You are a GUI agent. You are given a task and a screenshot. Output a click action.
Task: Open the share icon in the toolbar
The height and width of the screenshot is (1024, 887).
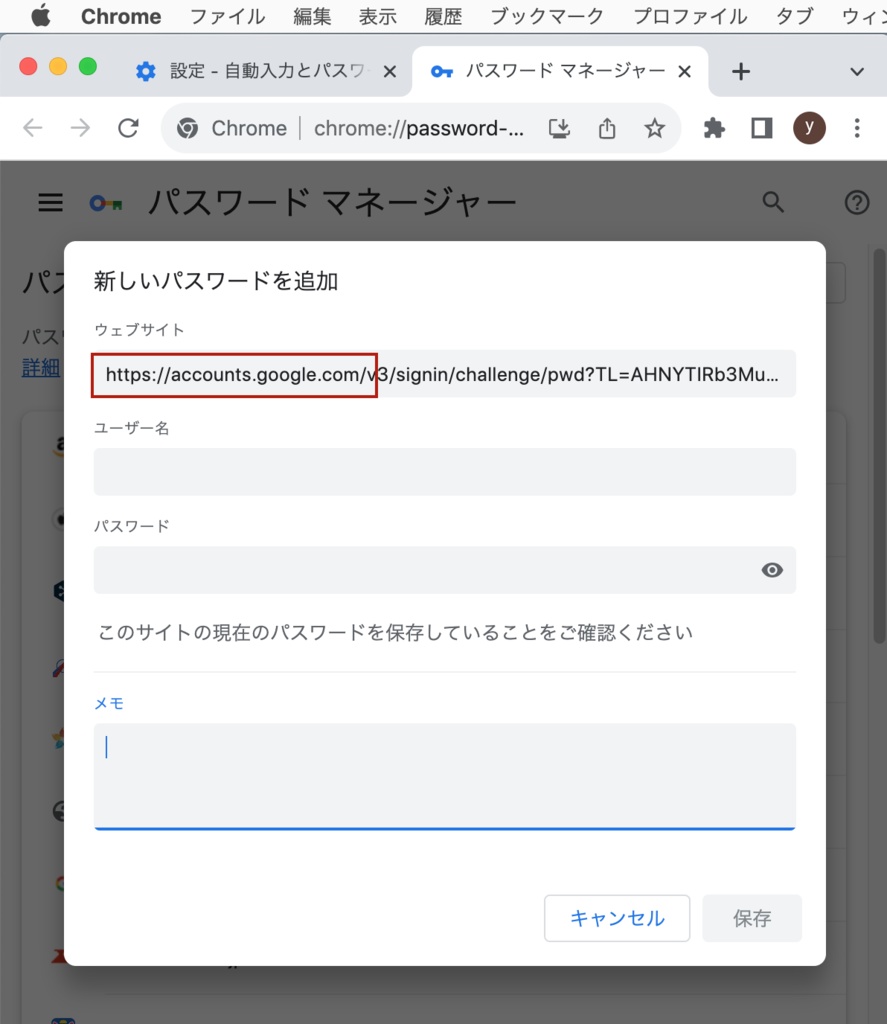[x=607, y=128]
